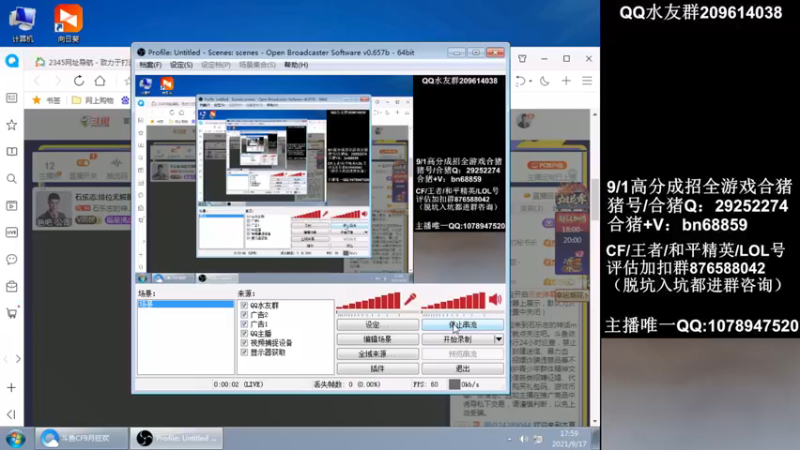Toggle the 广告1 source checkbox

point(244,324)
